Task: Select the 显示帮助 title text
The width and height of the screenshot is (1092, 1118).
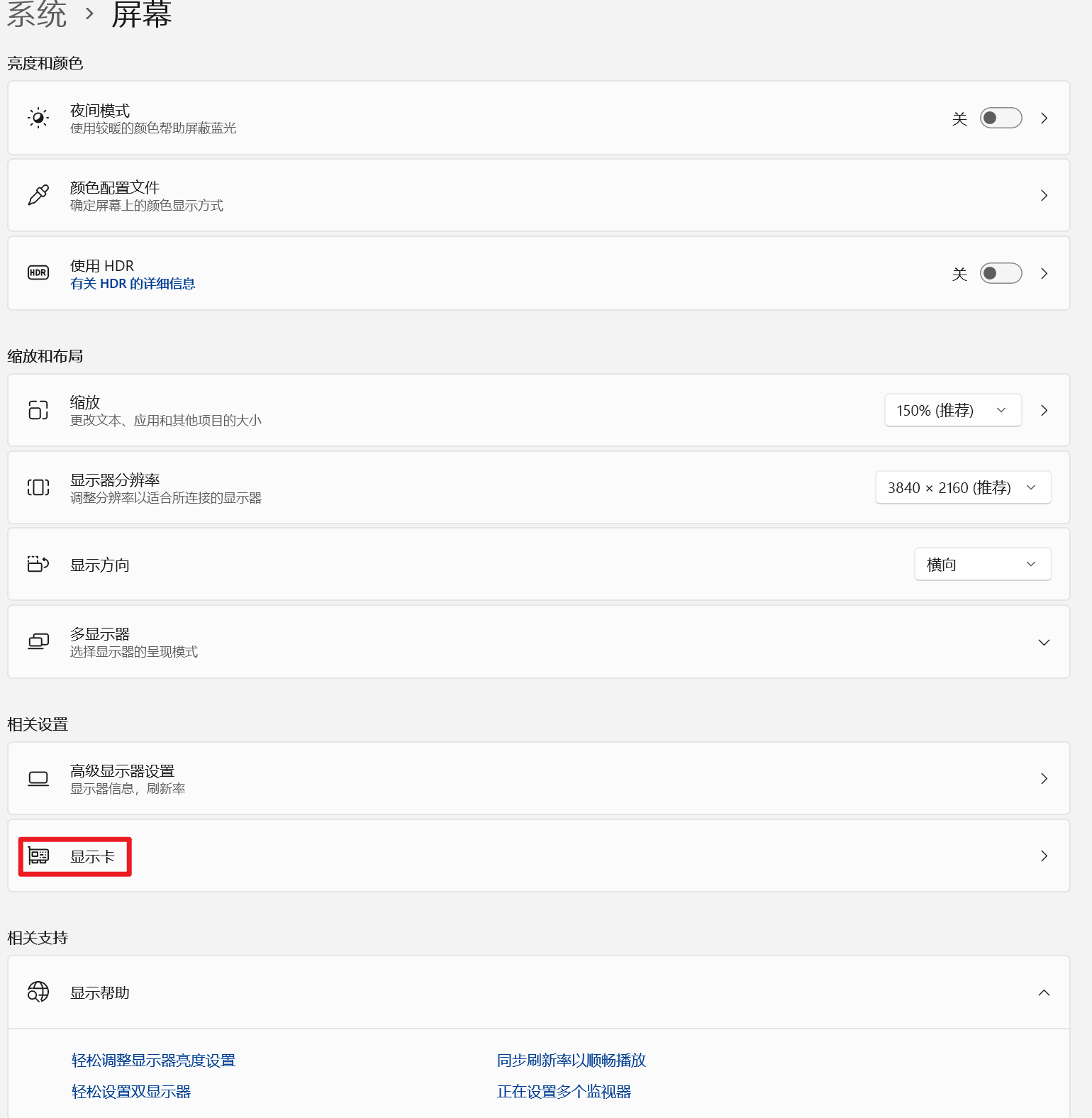Action: click(x=100, y=992)
